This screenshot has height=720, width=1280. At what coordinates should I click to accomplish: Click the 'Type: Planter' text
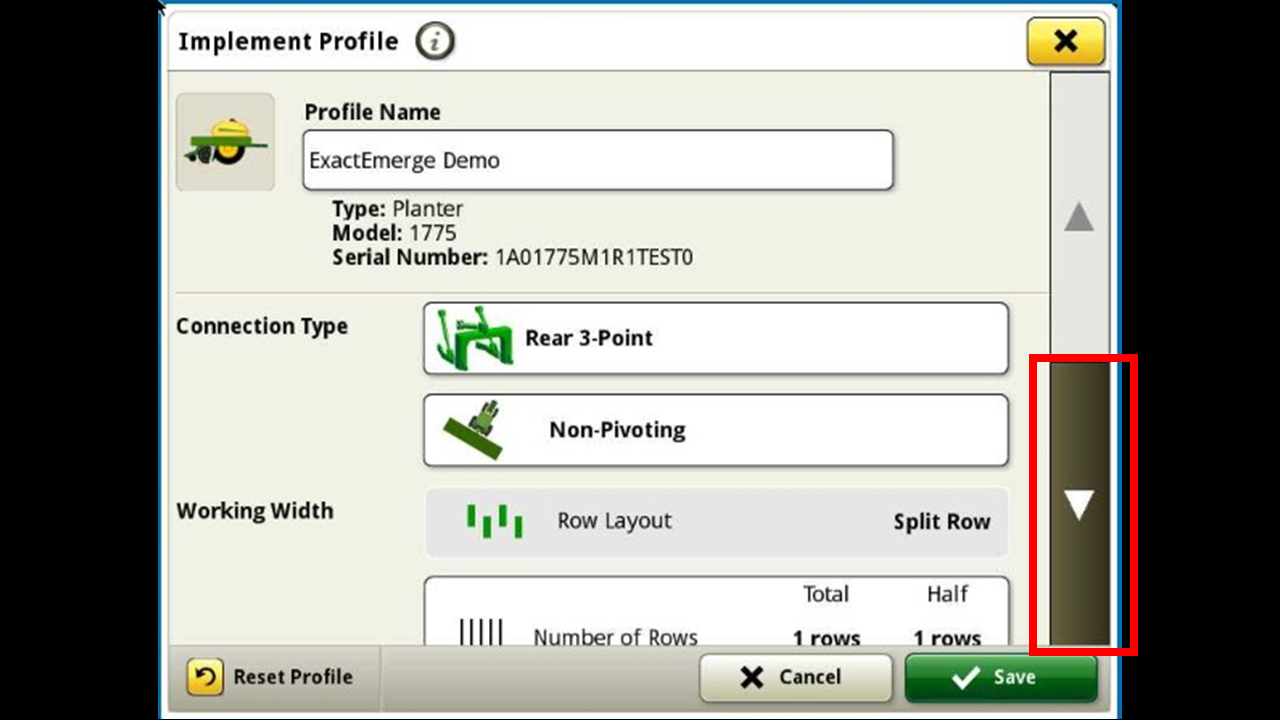pyautogui.click(x=397, y=209)
